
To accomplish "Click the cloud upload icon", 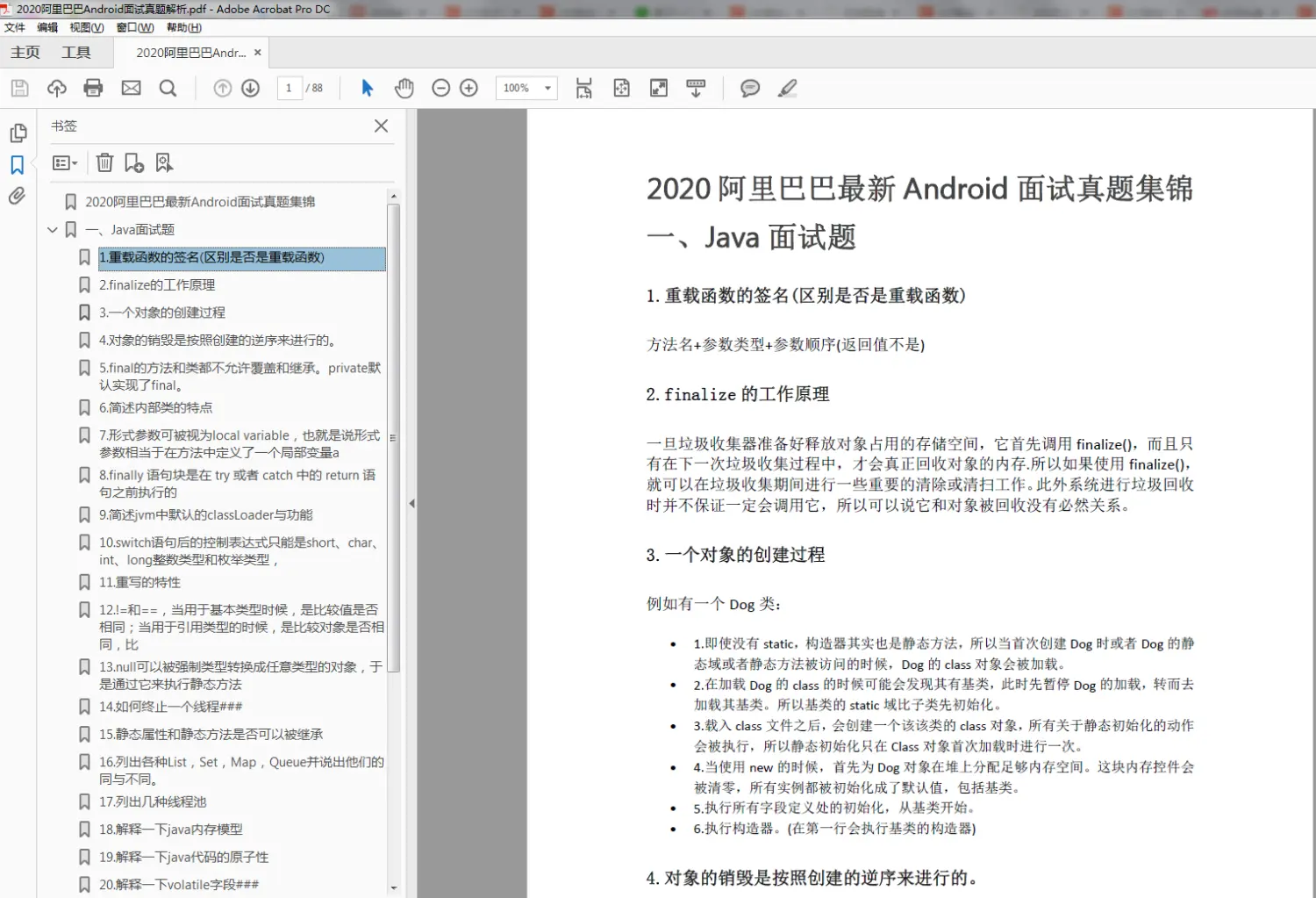I will pos(57,88).
